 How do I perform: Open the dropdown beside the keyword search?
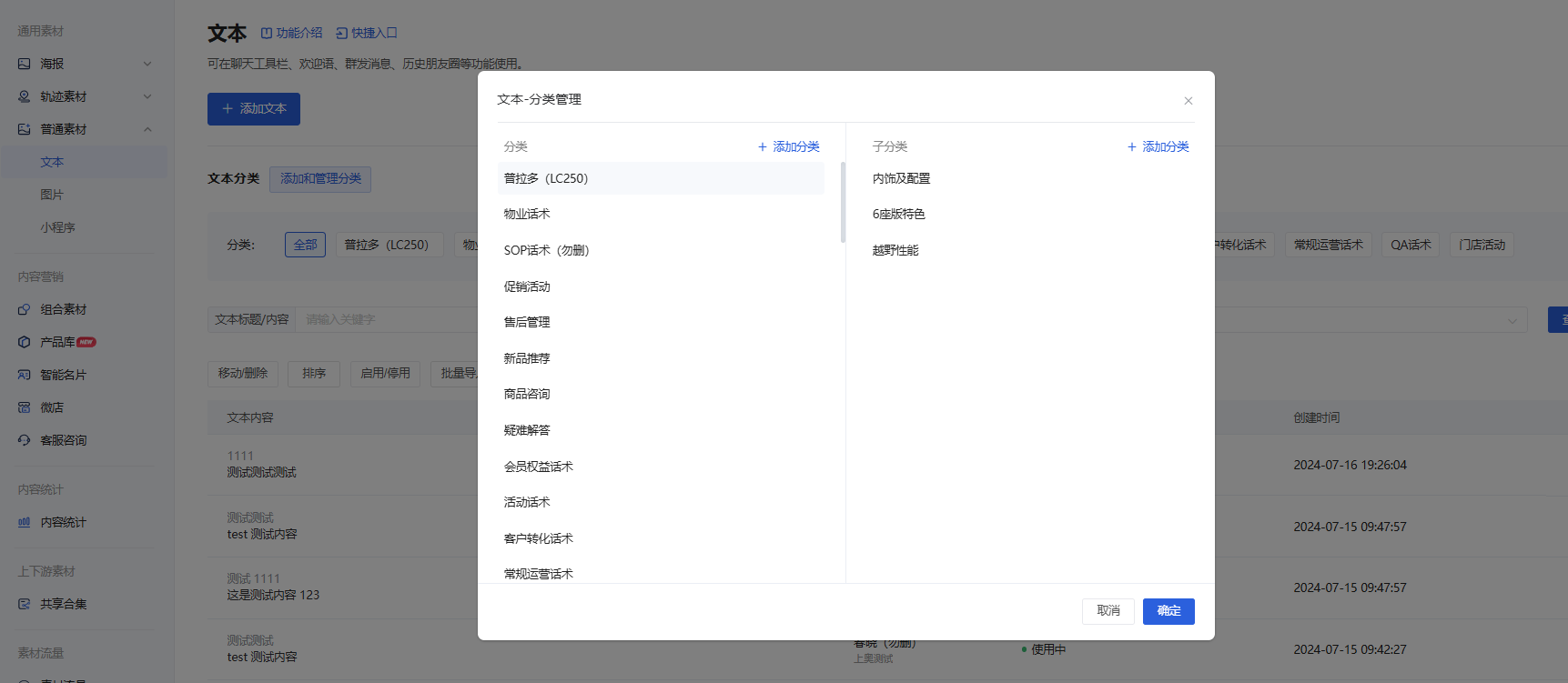1512,320
